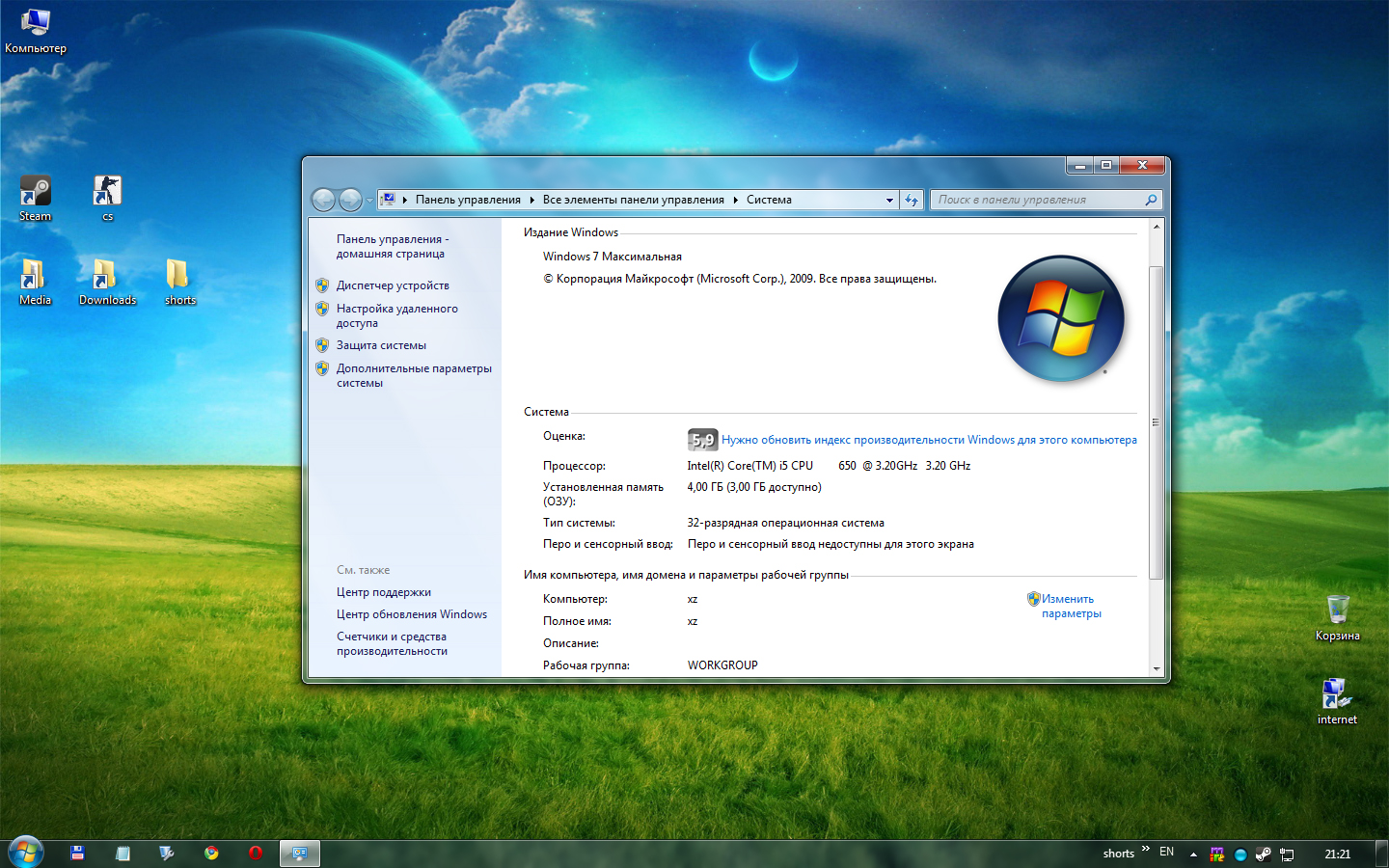Viewport: 1389px width, 868px height.
Task: Click the WORKGROUP value text
Action: pos(722,665)
